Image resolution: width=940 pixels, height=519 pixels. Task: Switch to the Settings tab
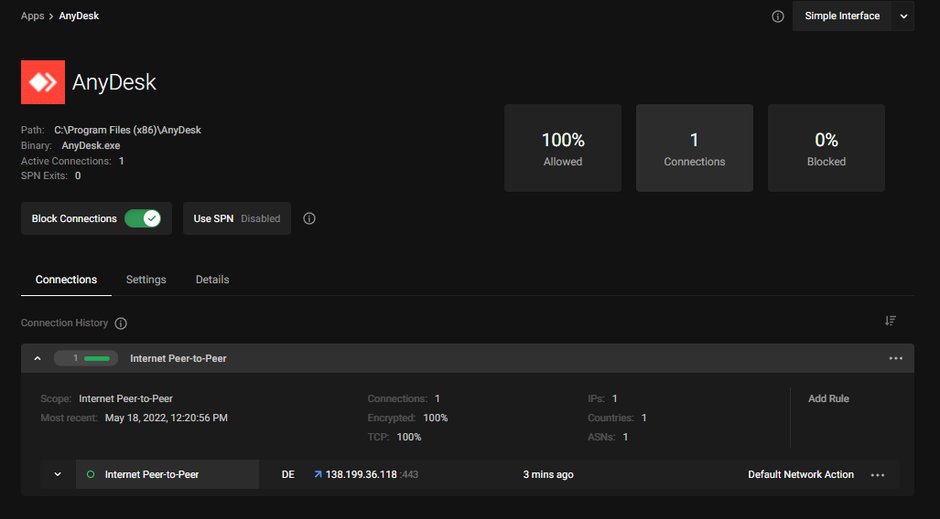(146, 279)
